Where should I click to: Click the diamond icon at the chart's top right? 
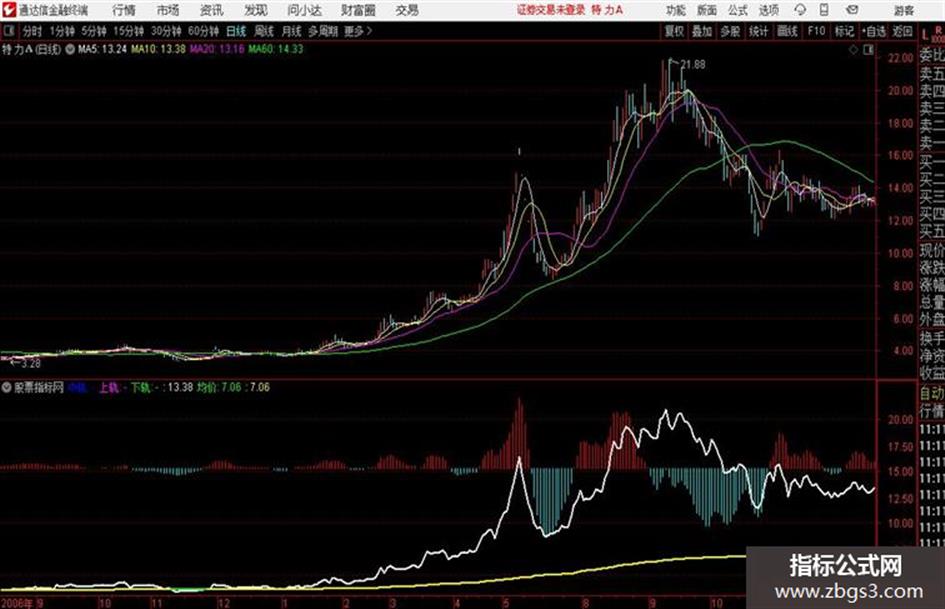pyautogui.click(x=853, y=50)
